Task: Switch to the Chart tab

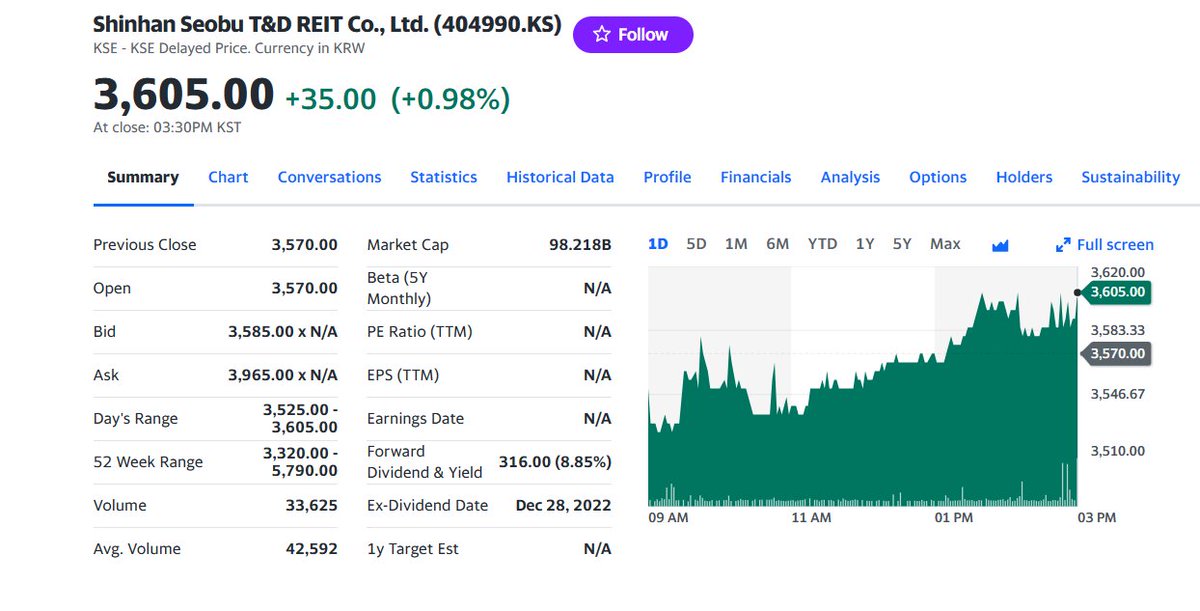Action: tap(228, 177)
